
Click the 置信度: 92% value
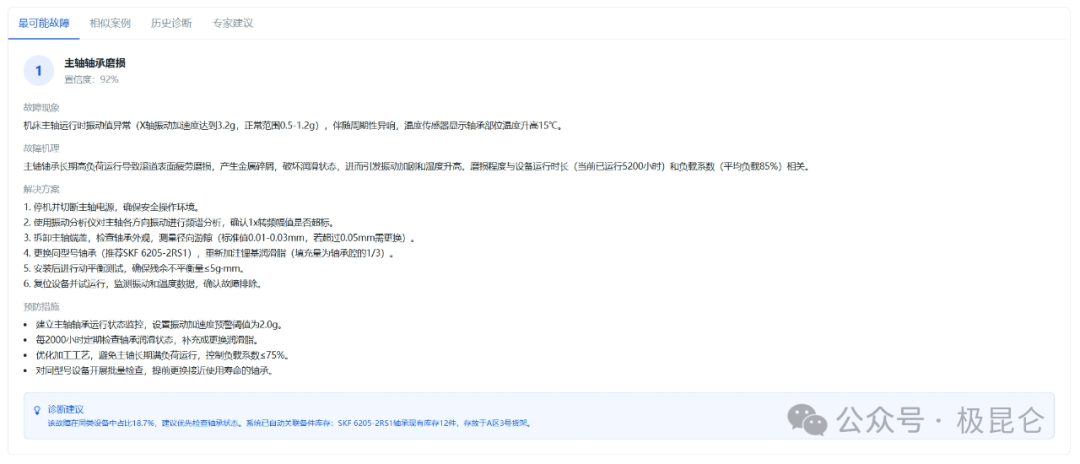pyautogui.click(x=92, y=79)
